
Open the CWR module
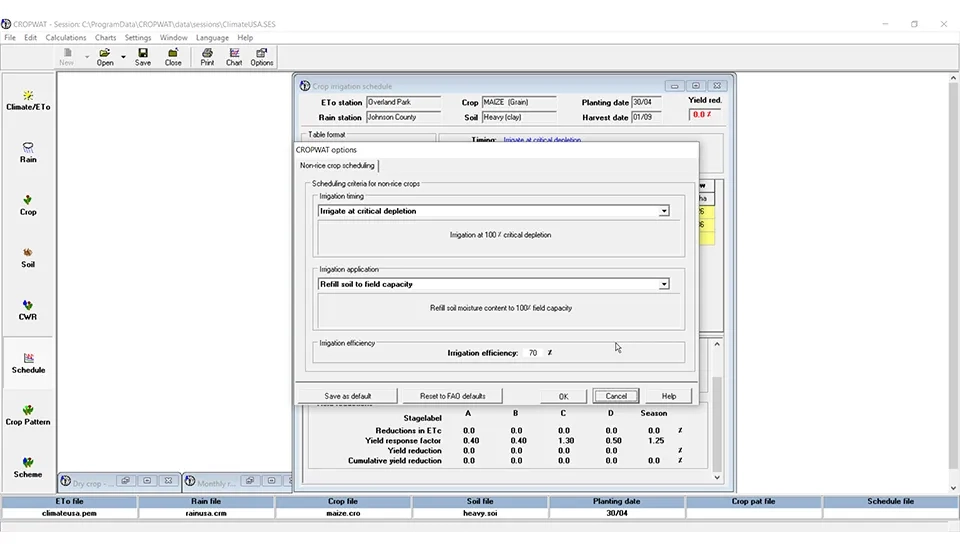tap(28, 310)
